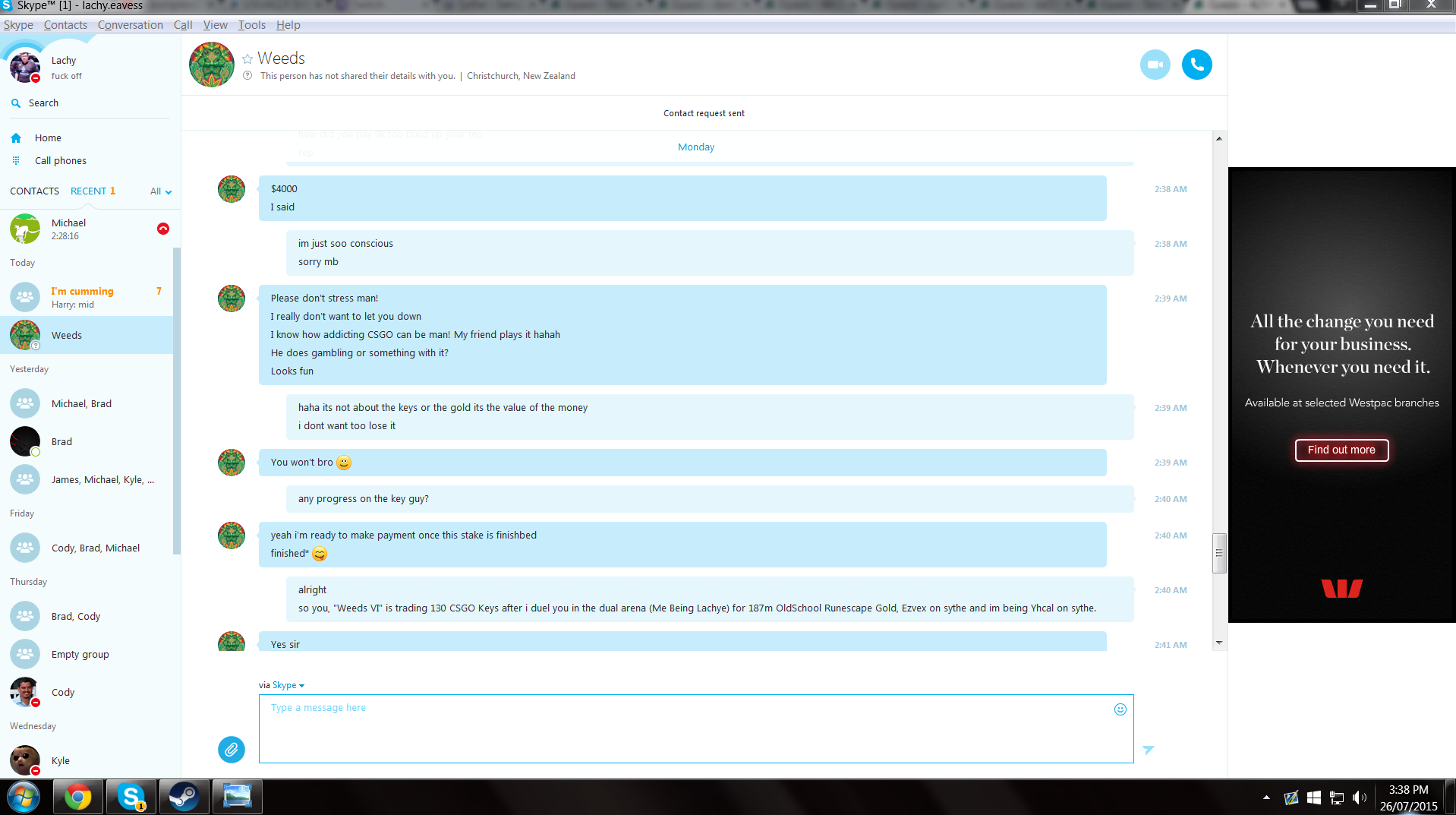Open the emoticon picker in message box

pyautogui.click(x=1120, y=709)
